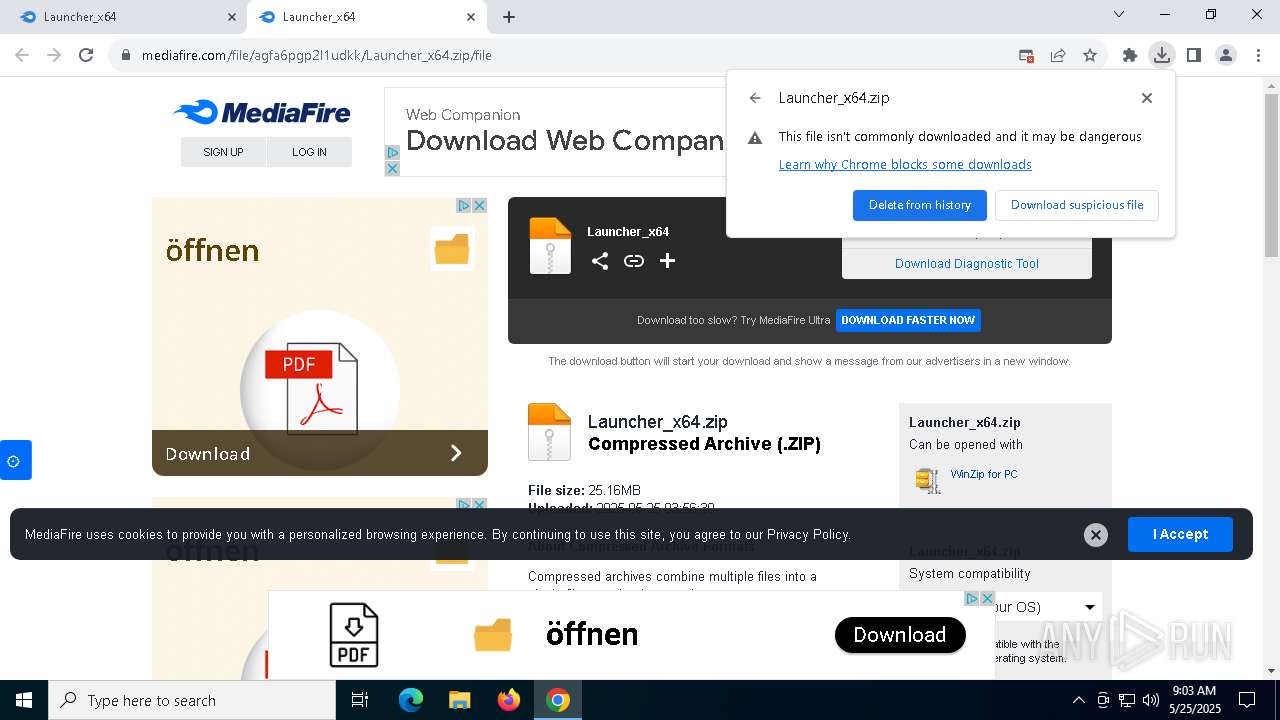1280x720 pixels.
Task: Close the left sidebar ad with X
Action: click(x=480, y=205)
